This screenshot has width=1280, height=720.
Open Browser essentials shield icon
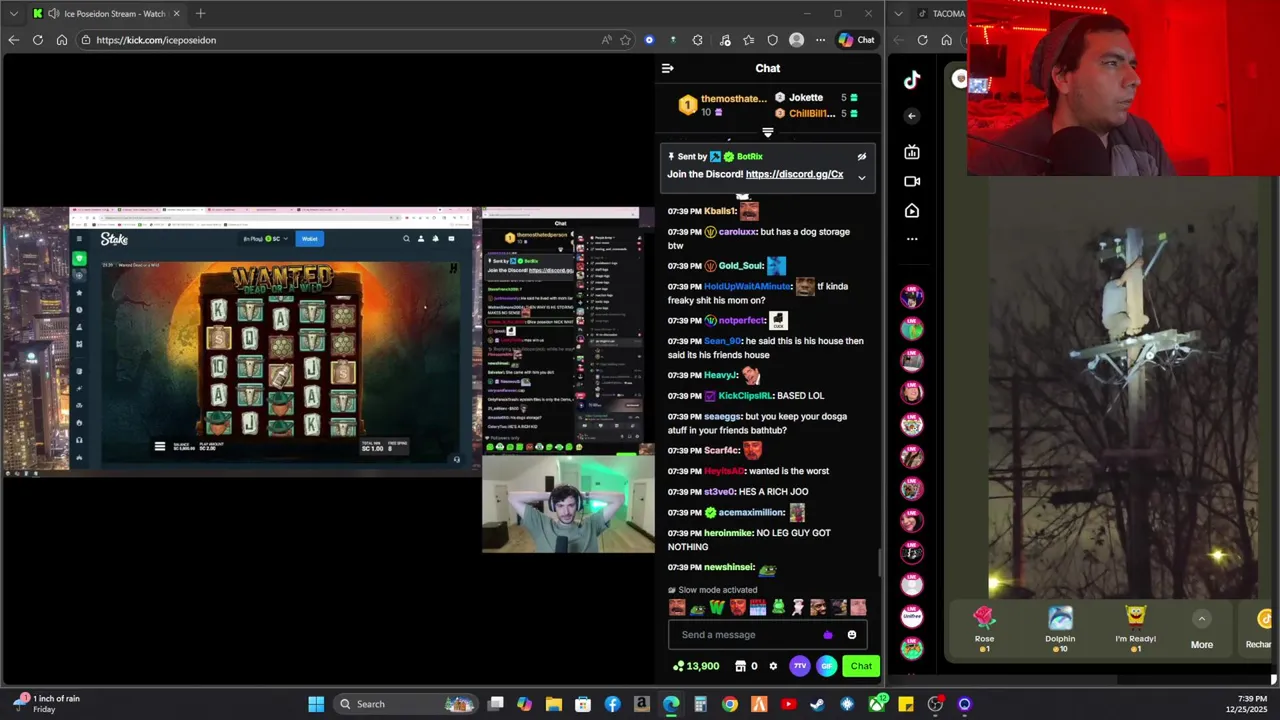click(x=772, y=40)
